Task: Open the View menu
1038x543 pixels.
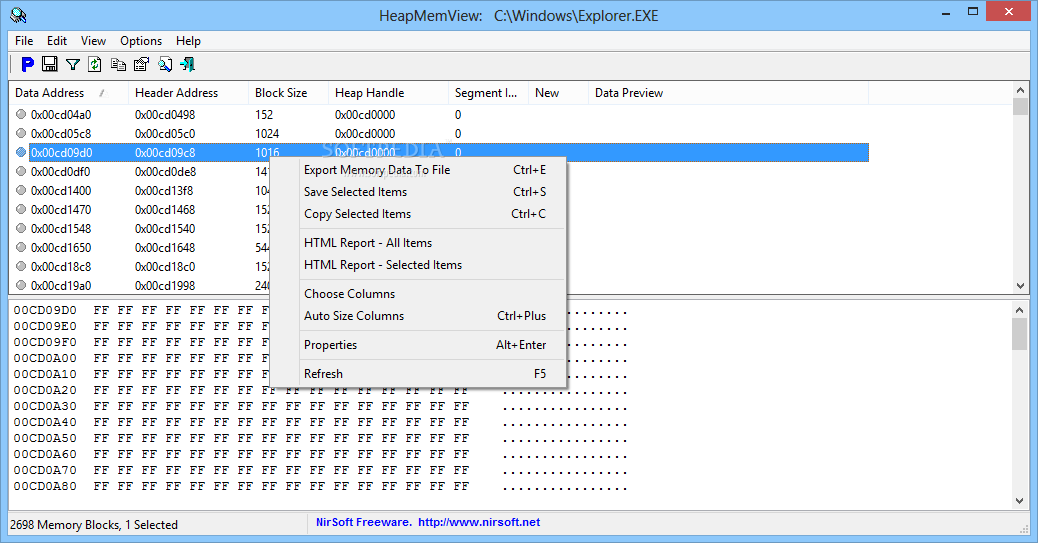Action: coord(93,41)
